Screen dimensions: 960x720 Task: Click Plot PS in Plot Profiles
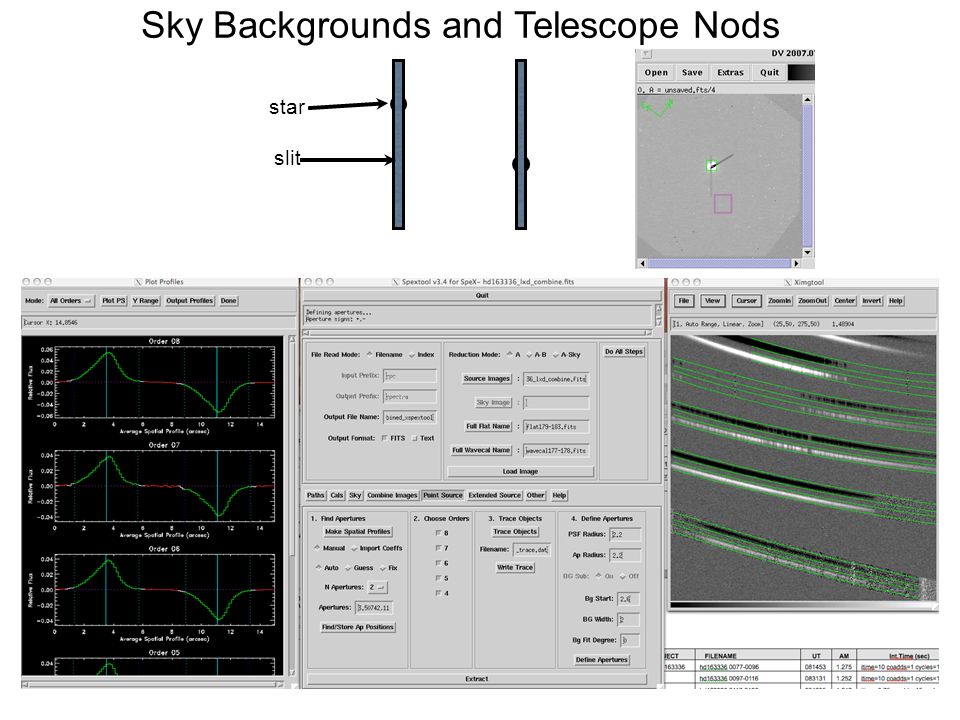pos(113,301)
